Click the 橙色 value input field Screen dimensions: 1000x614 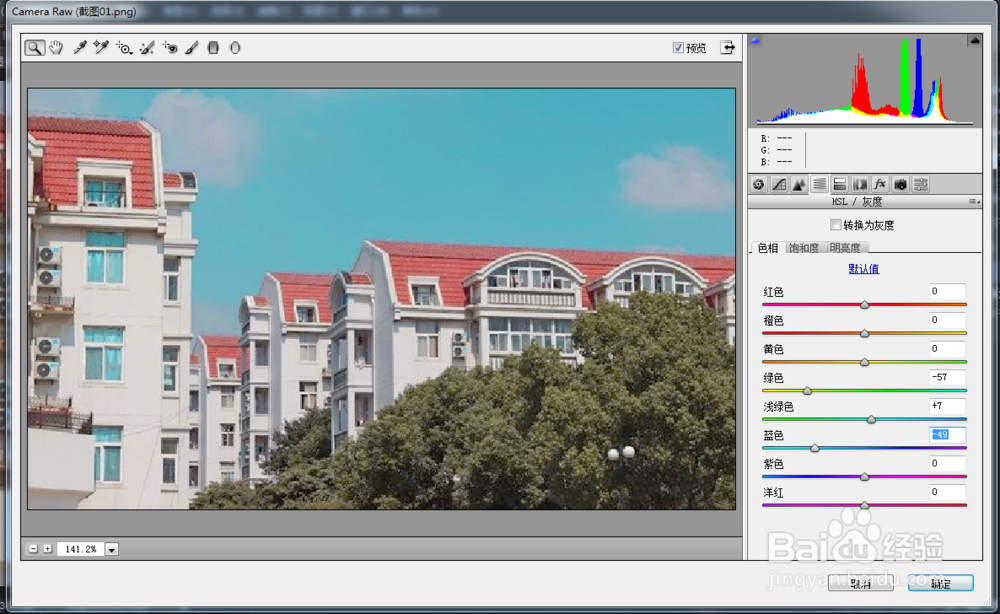pos(947,320)
